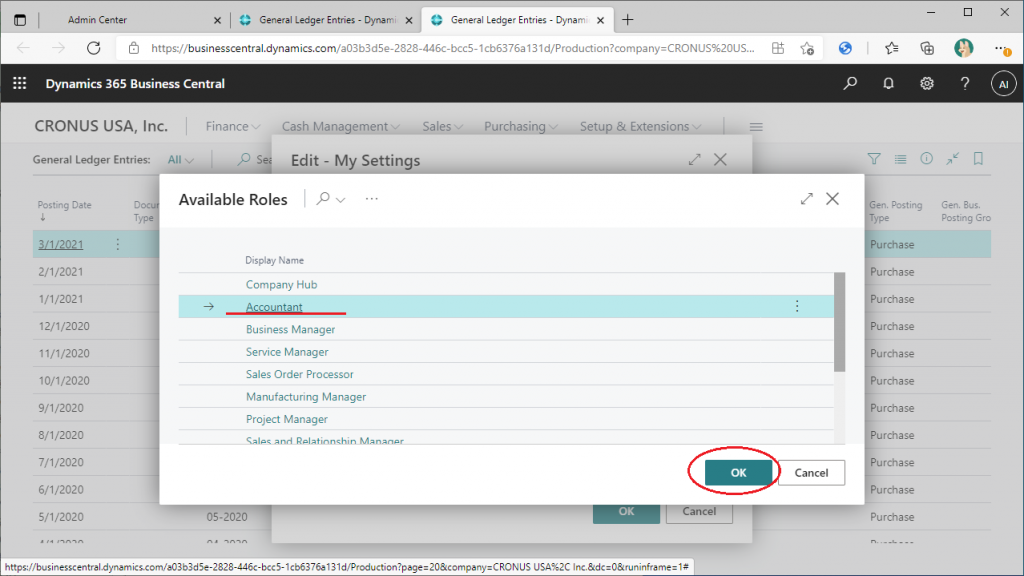Open browser favorites star
The height and width of the screenshot is (576, 1024).
(891, 48)
